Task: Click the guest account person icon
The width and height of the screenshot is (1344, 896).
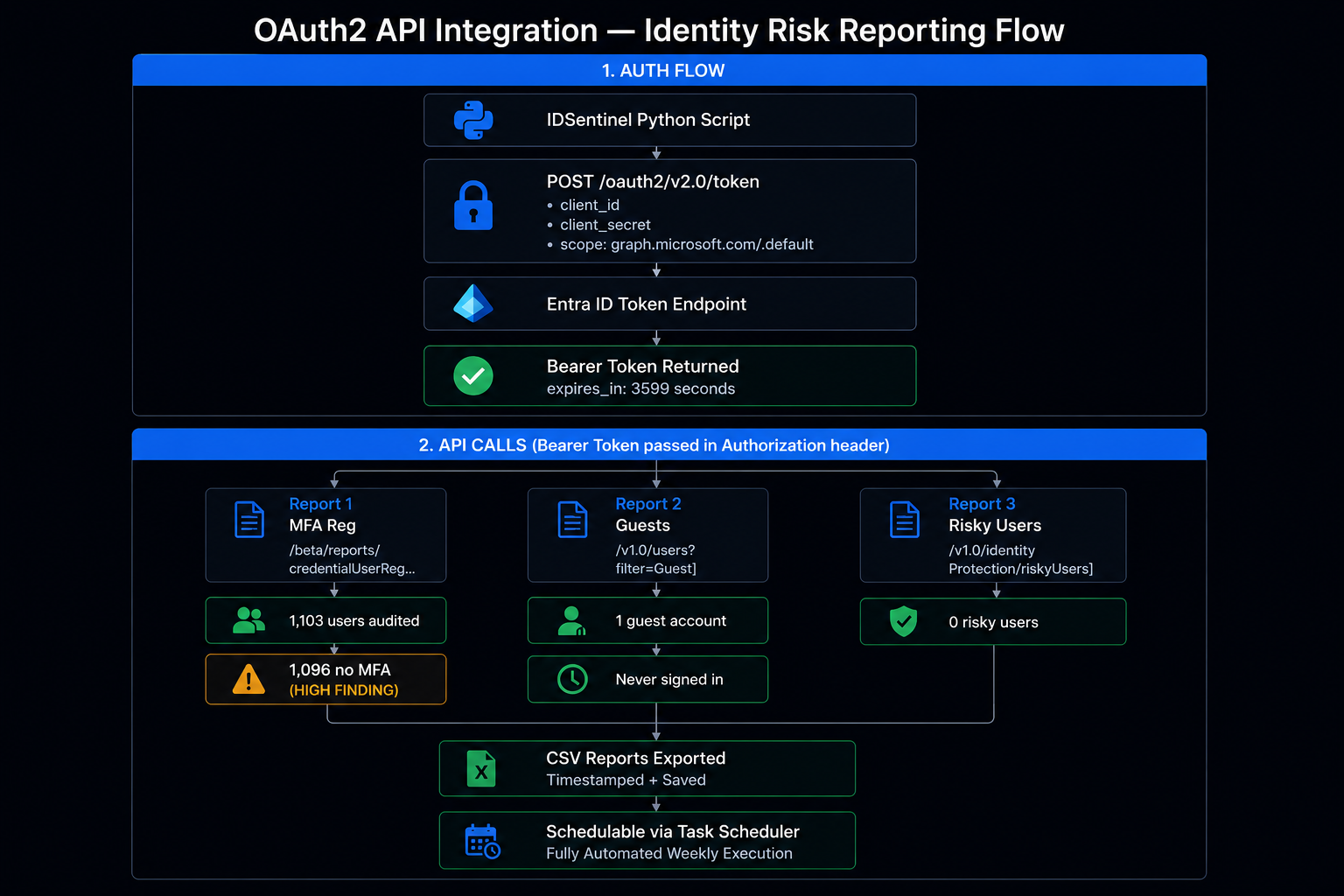Action: 572,620
